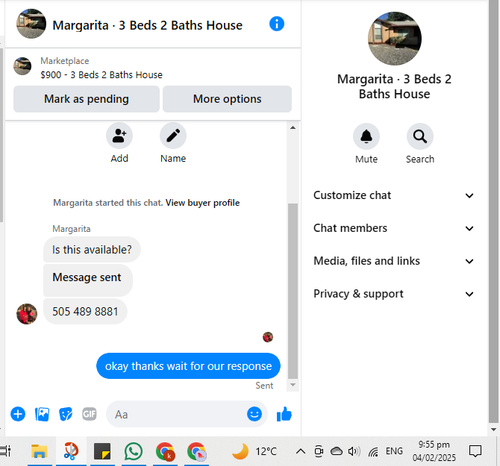
Task: Expand the Chat members section
Action: 393,228
